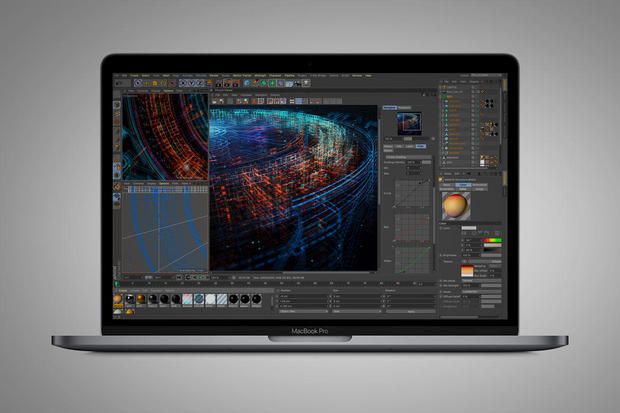The height and width of the screenshot is (413, 620).
Task: Open Edit Render Settings clapperboard icon
Action: 235,83
